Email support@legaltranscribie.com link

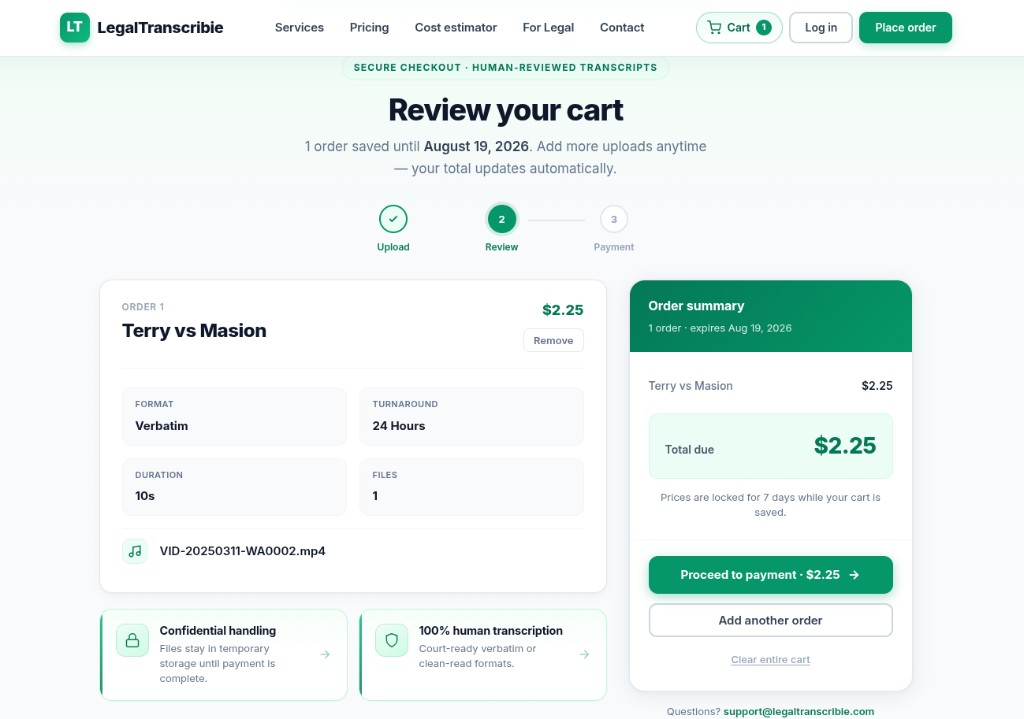click(x=799, y=711)
